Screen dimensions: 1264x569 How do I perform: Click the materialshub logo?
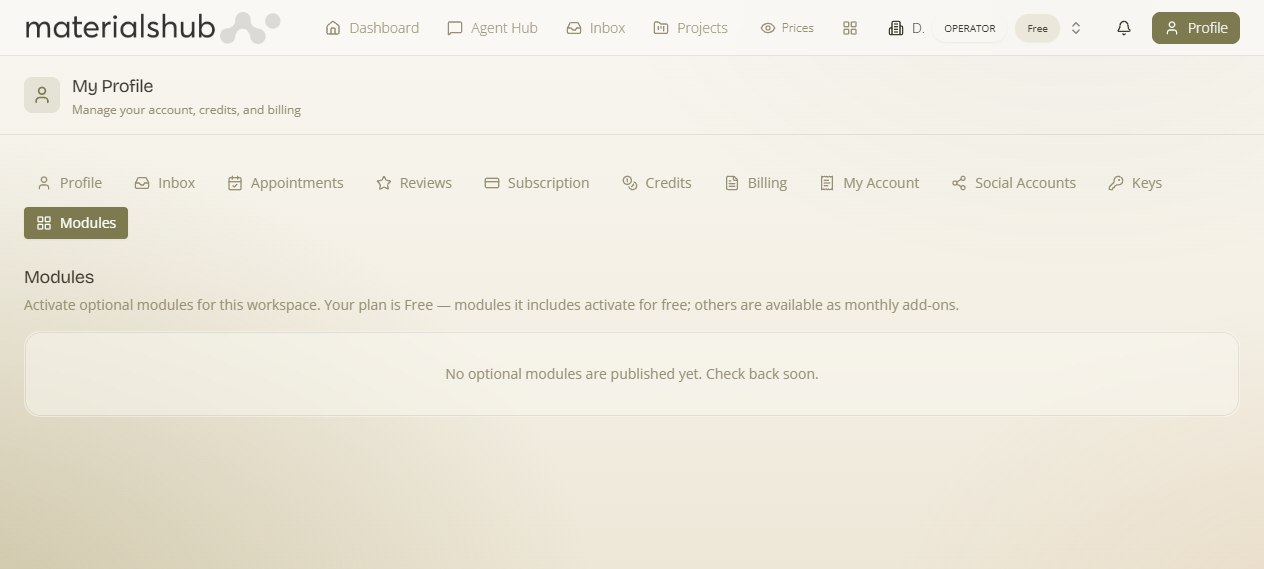152,27
